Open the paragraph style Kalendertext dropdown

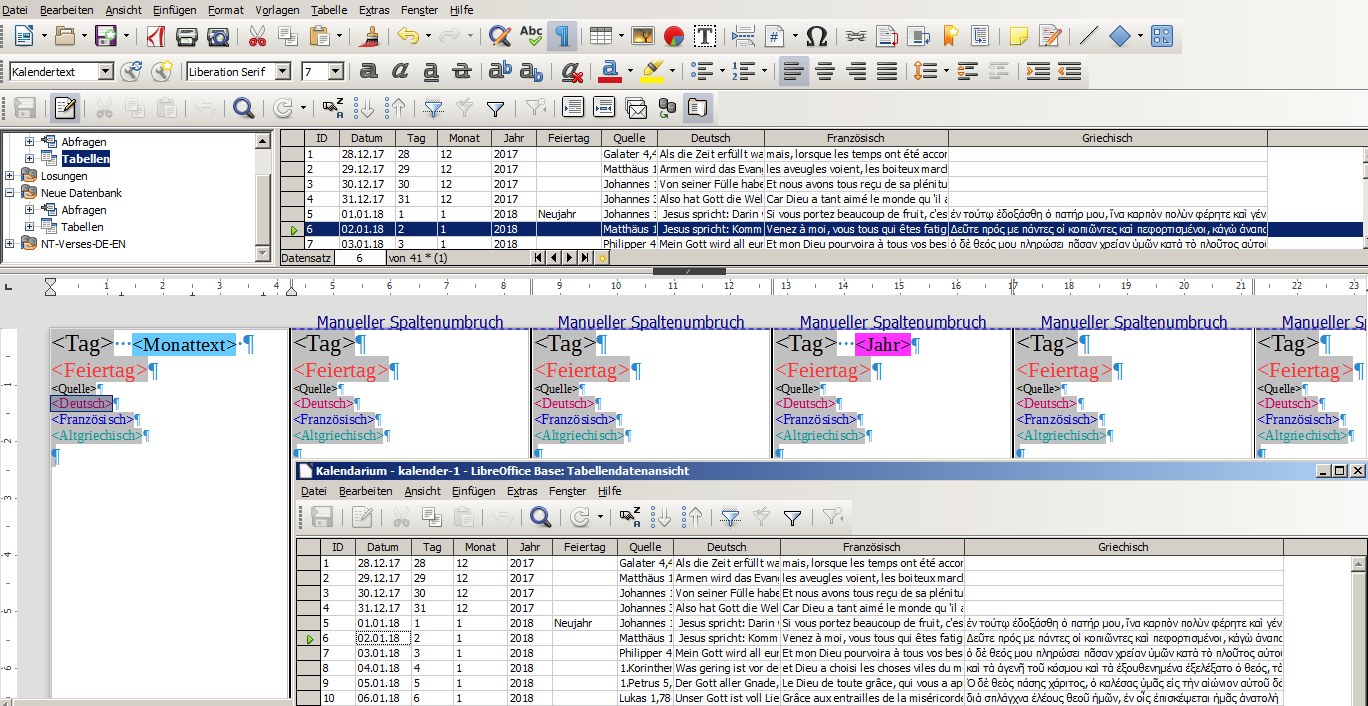(106, 72)
